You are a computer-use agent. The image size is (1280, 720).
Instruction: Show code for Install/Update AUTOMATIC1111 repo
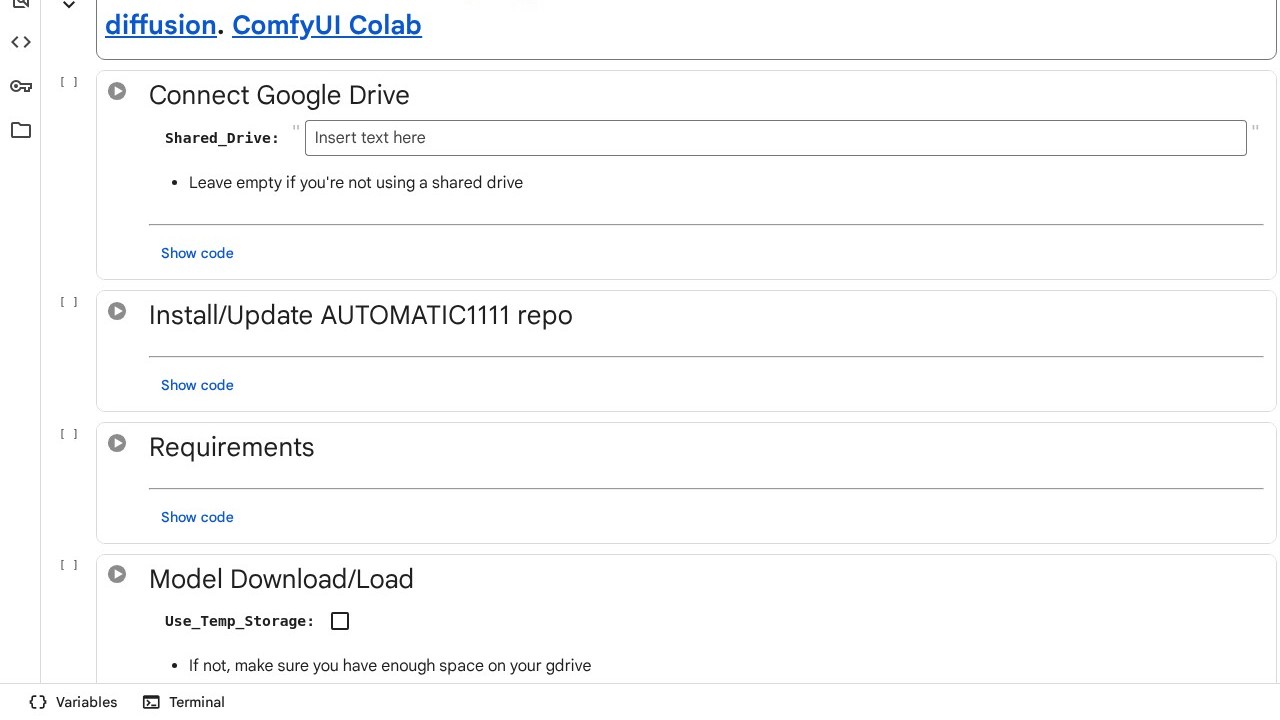pos(197,385)
